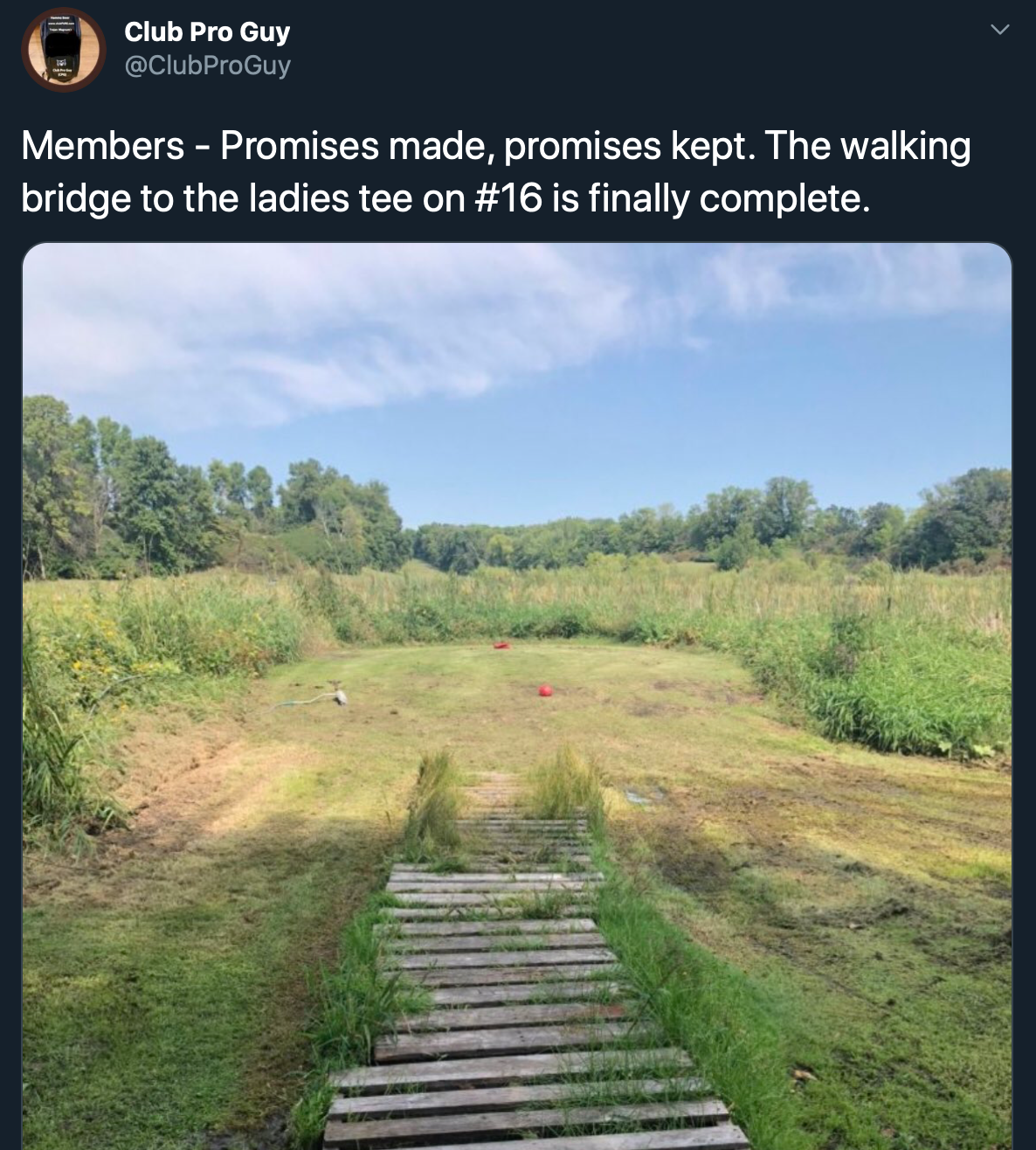Click the word "Members" in the tweet

(102, 145)
